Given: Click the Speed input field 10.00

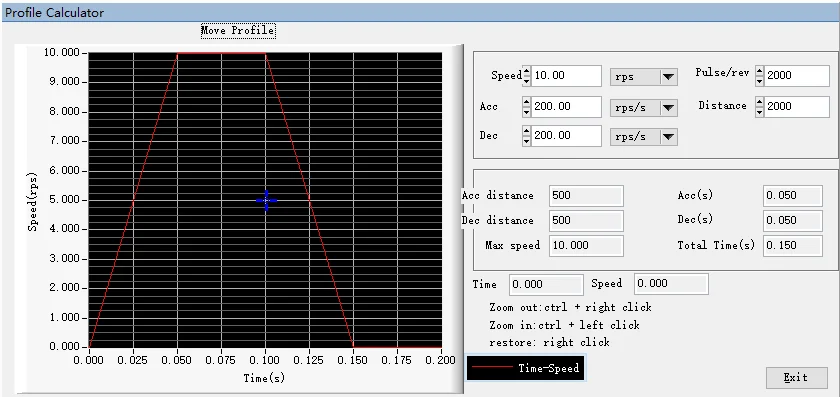Looking at the screenshot, I should tap(566, 76).
